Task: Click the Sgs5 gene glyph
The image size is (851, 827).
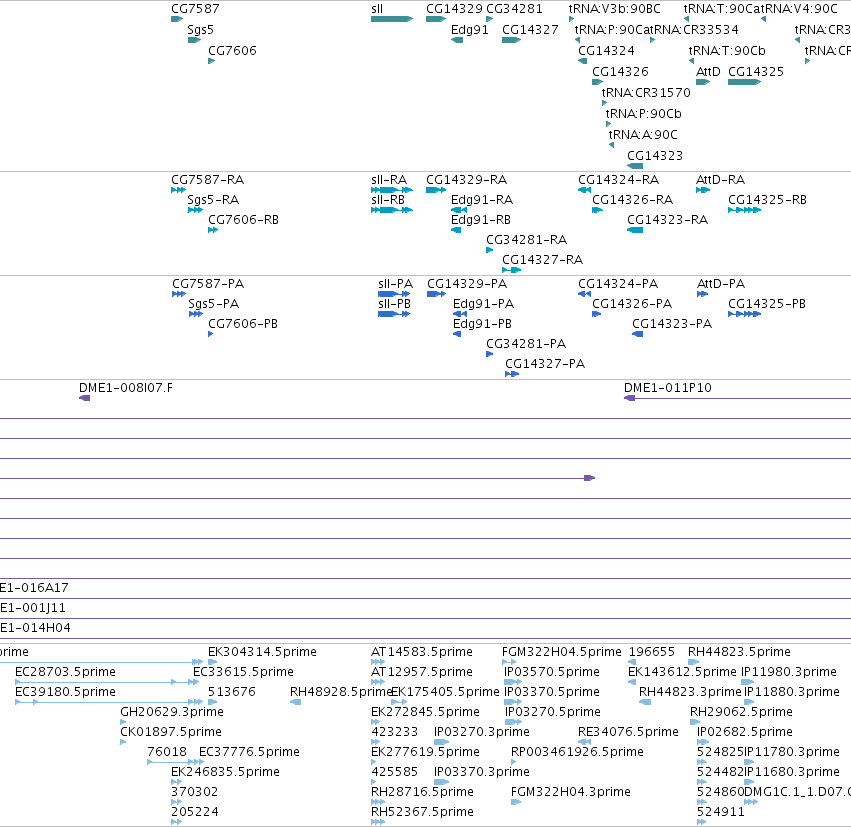Action: click(x=194, y=40)
